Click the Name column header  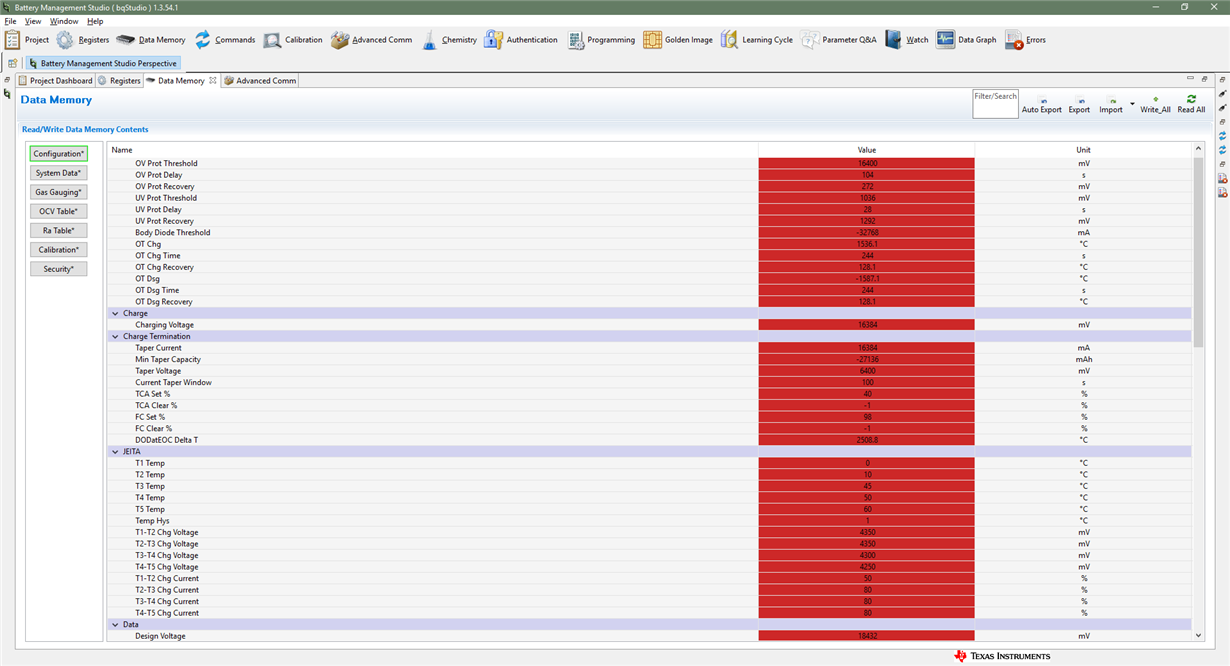point(432,150)
